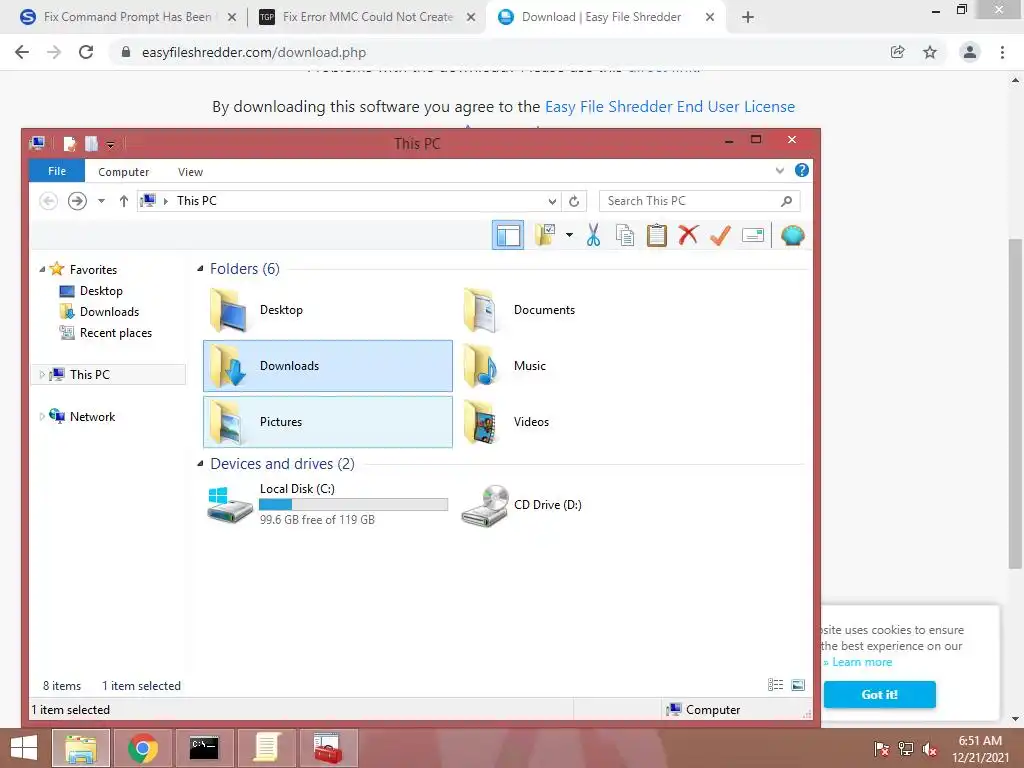Switch to Fix Error MMC browser tab
The height and width of the screenshot is (768, 1024).
[x=367, y=17]
